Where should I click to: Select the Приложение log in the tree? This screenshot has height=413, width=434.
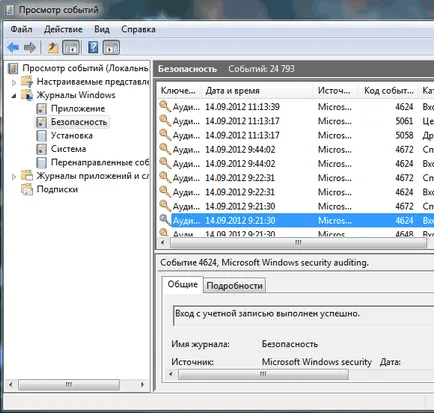pos(78,109)
